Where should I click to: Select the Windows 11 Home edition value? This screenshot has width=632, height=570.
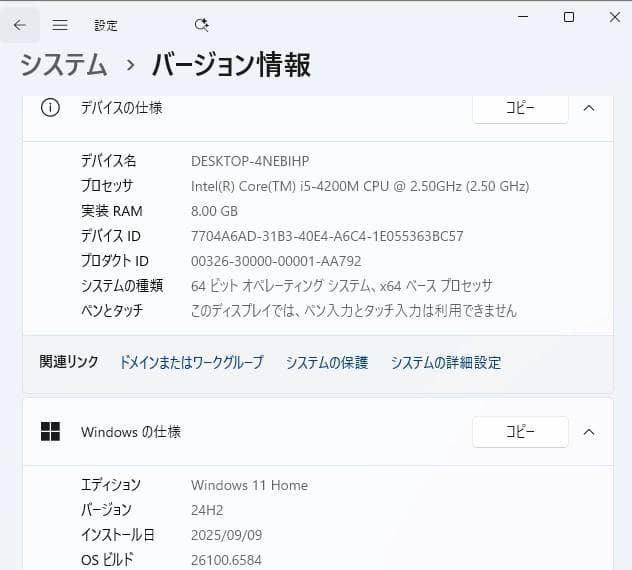pos(249,485)
